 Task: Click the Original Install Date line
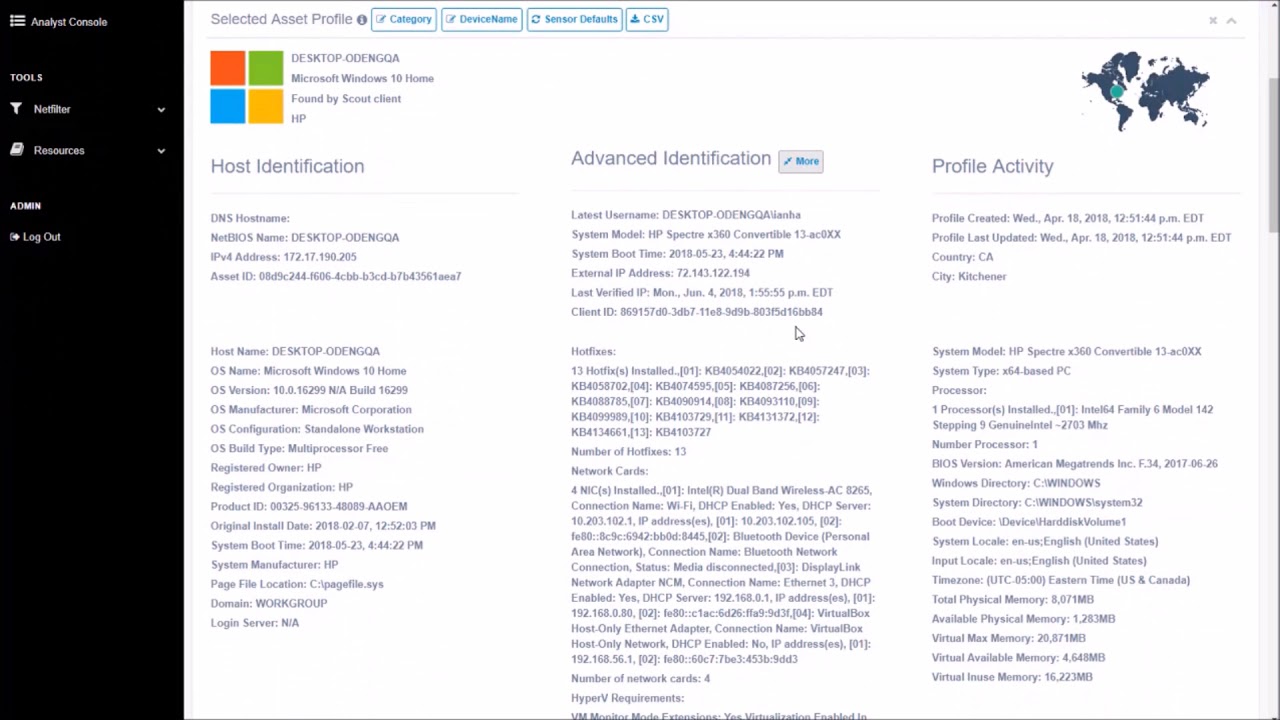click(323, 525)
